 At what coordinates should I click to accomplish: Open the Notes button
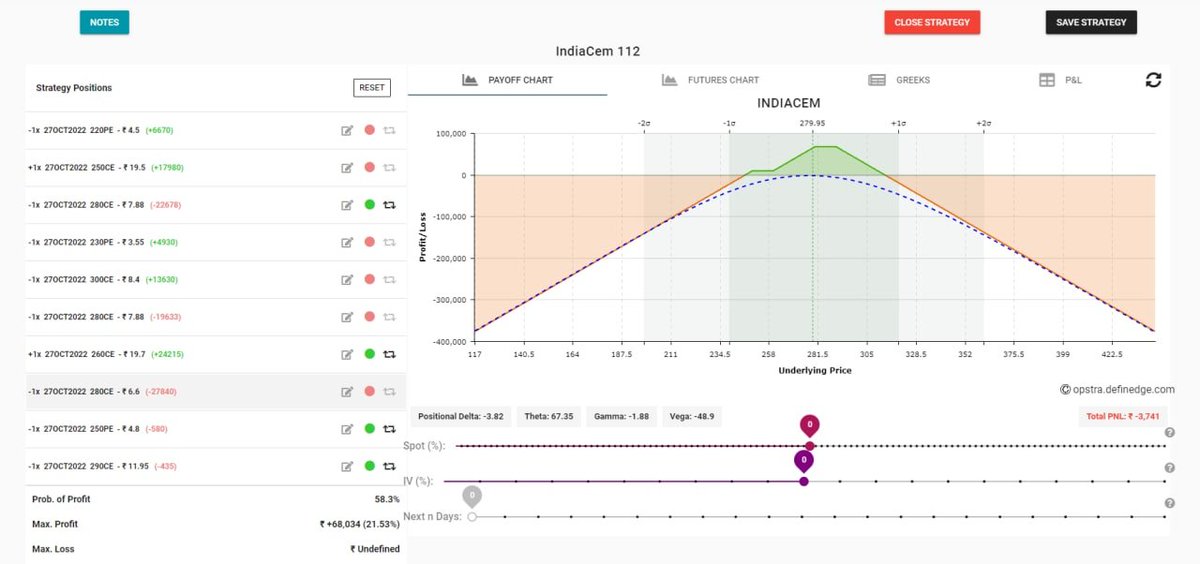click(105, 22)
